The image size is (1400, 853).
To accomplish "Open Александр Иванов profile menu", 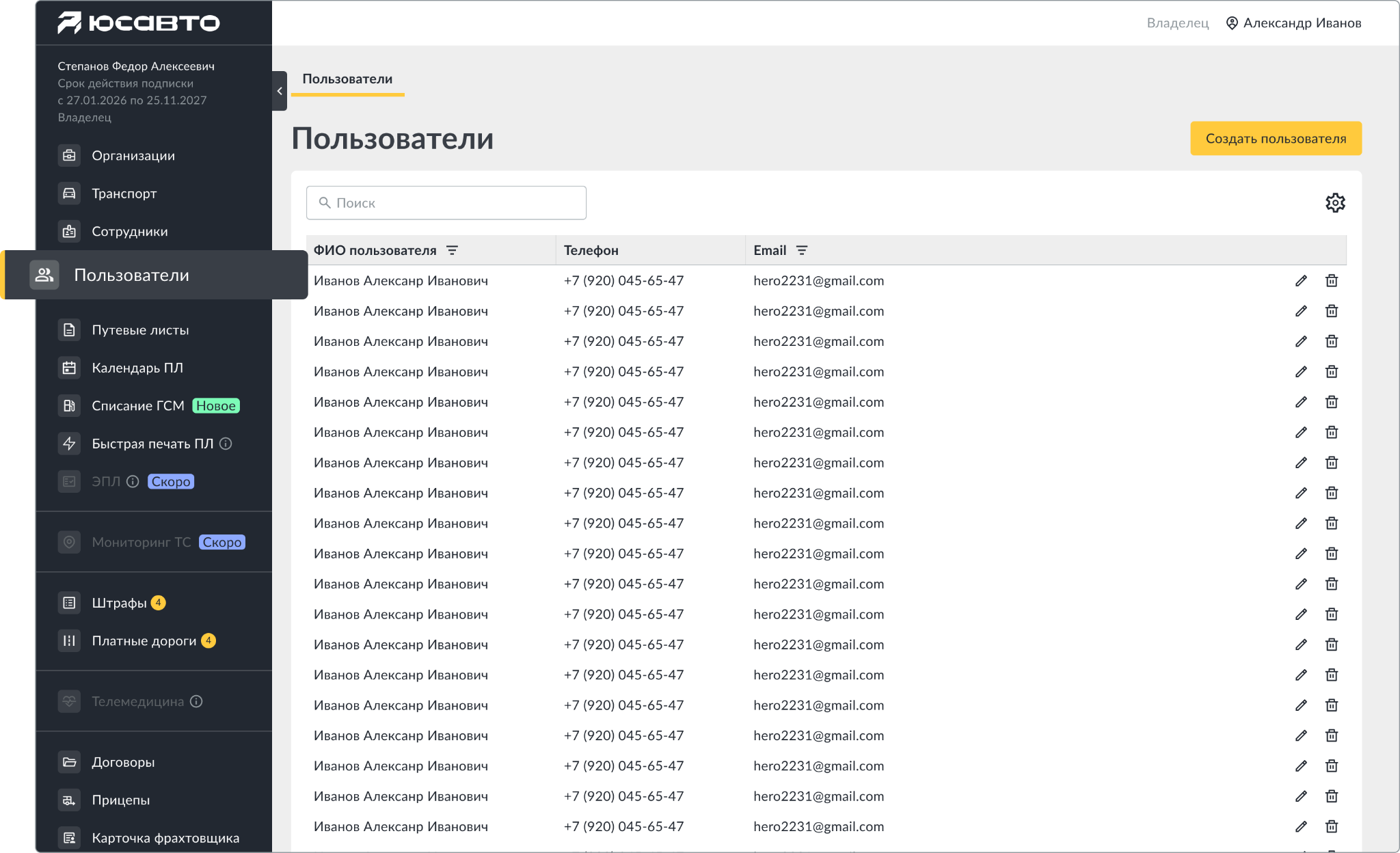I will point(1293,23).
